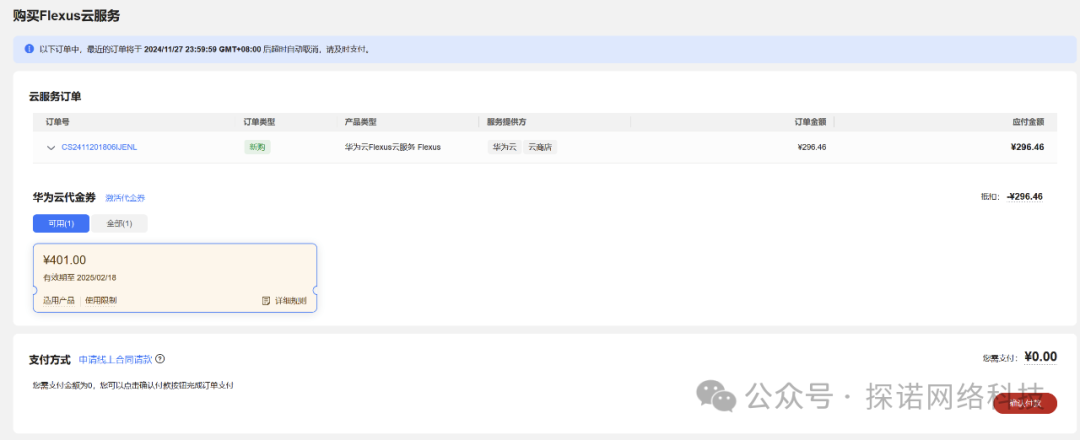The image size is (1080, 440).
Task: Open 适用产品 on the voucher card
Action: click(58, 301)
